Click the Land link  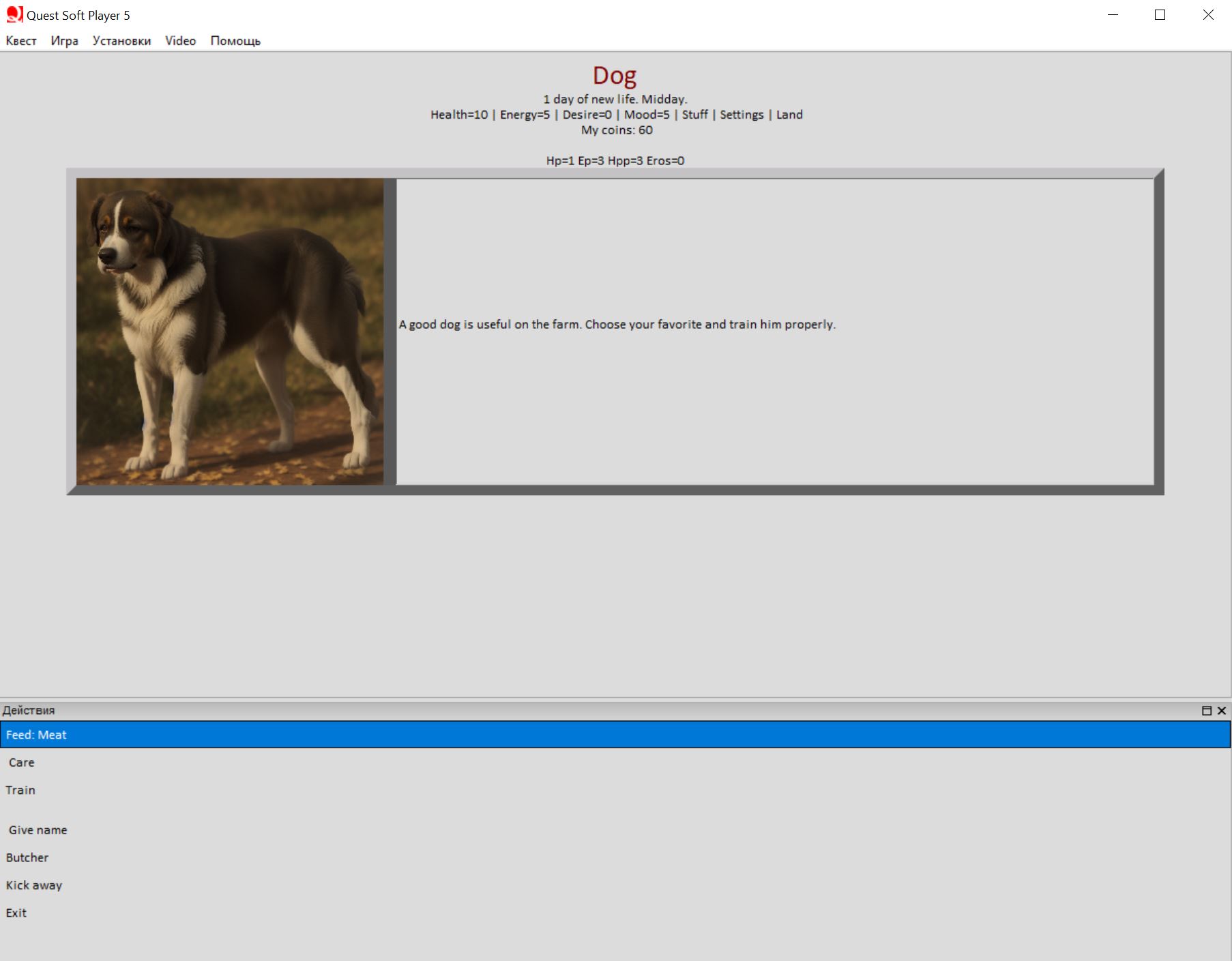789,115
